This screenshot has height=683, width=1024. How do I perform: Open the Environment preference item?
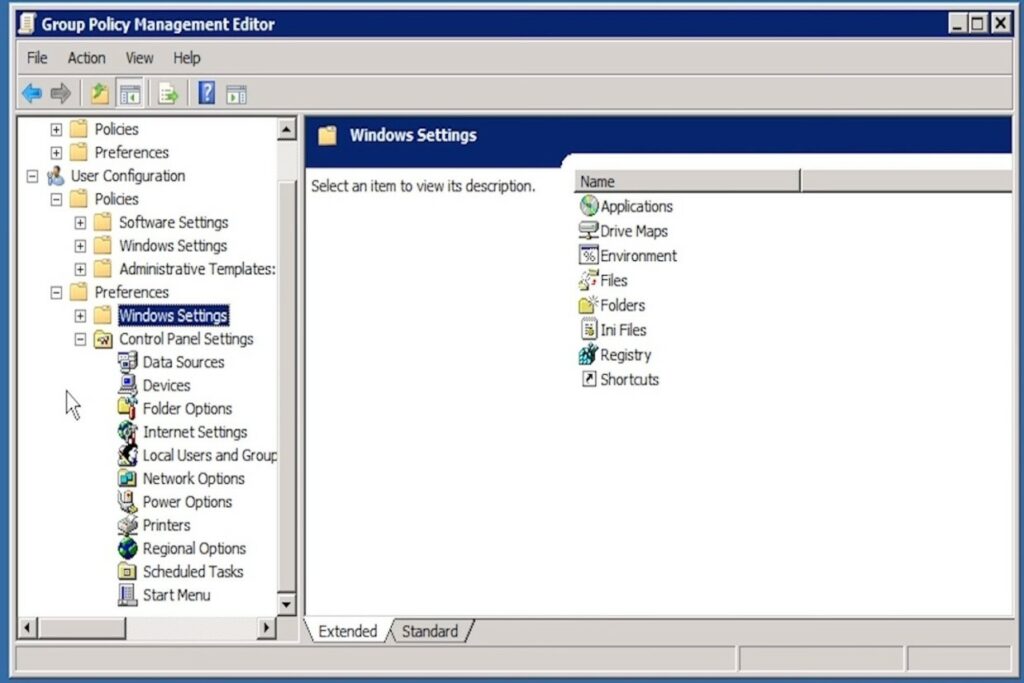[x=638, y=256]
